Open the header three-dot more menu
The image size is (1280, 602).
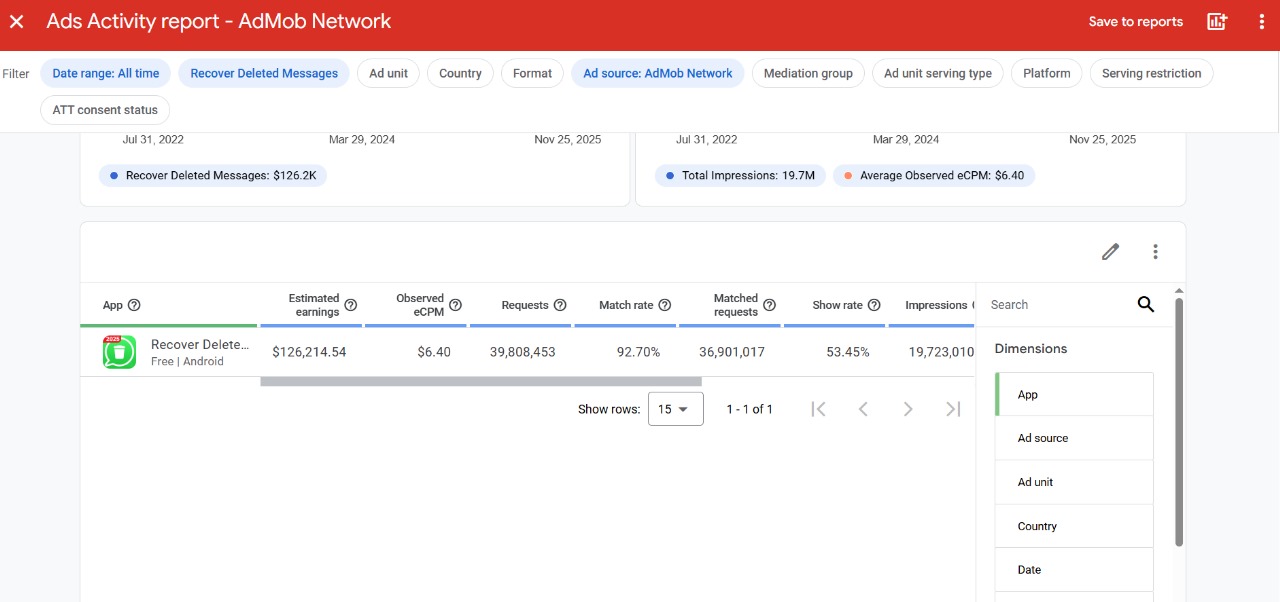(1261, 21)
